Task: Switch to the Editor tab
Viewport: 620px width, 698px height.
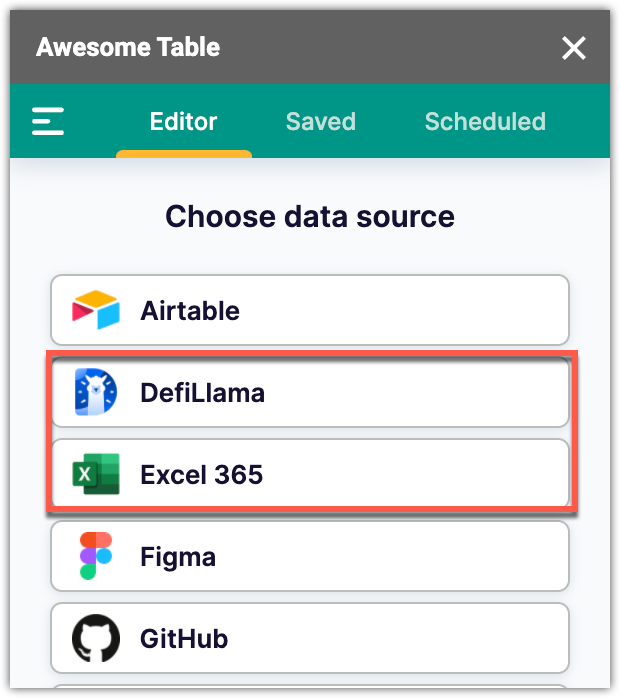Action: (183, 122)
